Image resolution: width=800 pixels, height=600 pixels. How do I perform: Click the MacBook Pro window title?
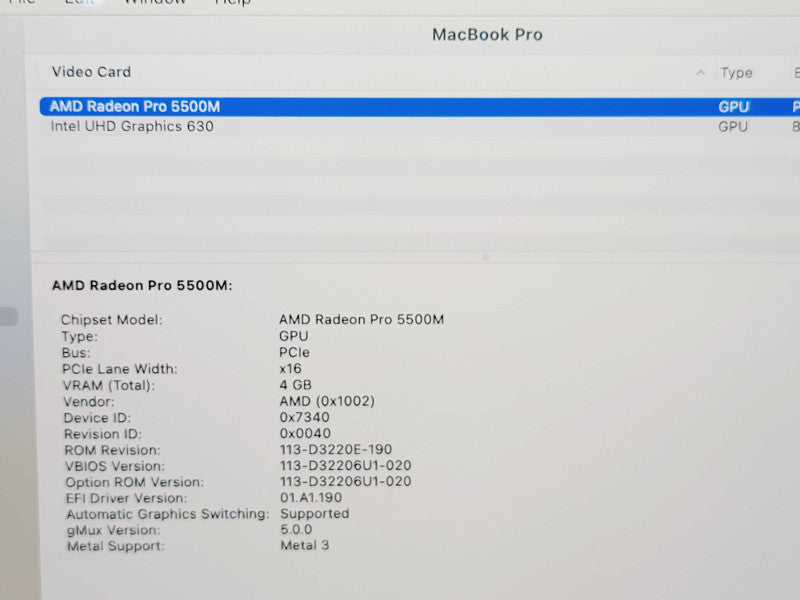pos(487,35)
